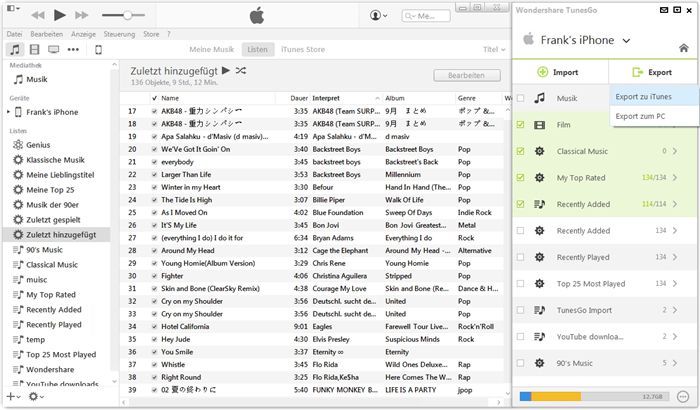Open the iTunes account menu icon
The width and height of the screenshot is (700, 410).
coord(378,16)
